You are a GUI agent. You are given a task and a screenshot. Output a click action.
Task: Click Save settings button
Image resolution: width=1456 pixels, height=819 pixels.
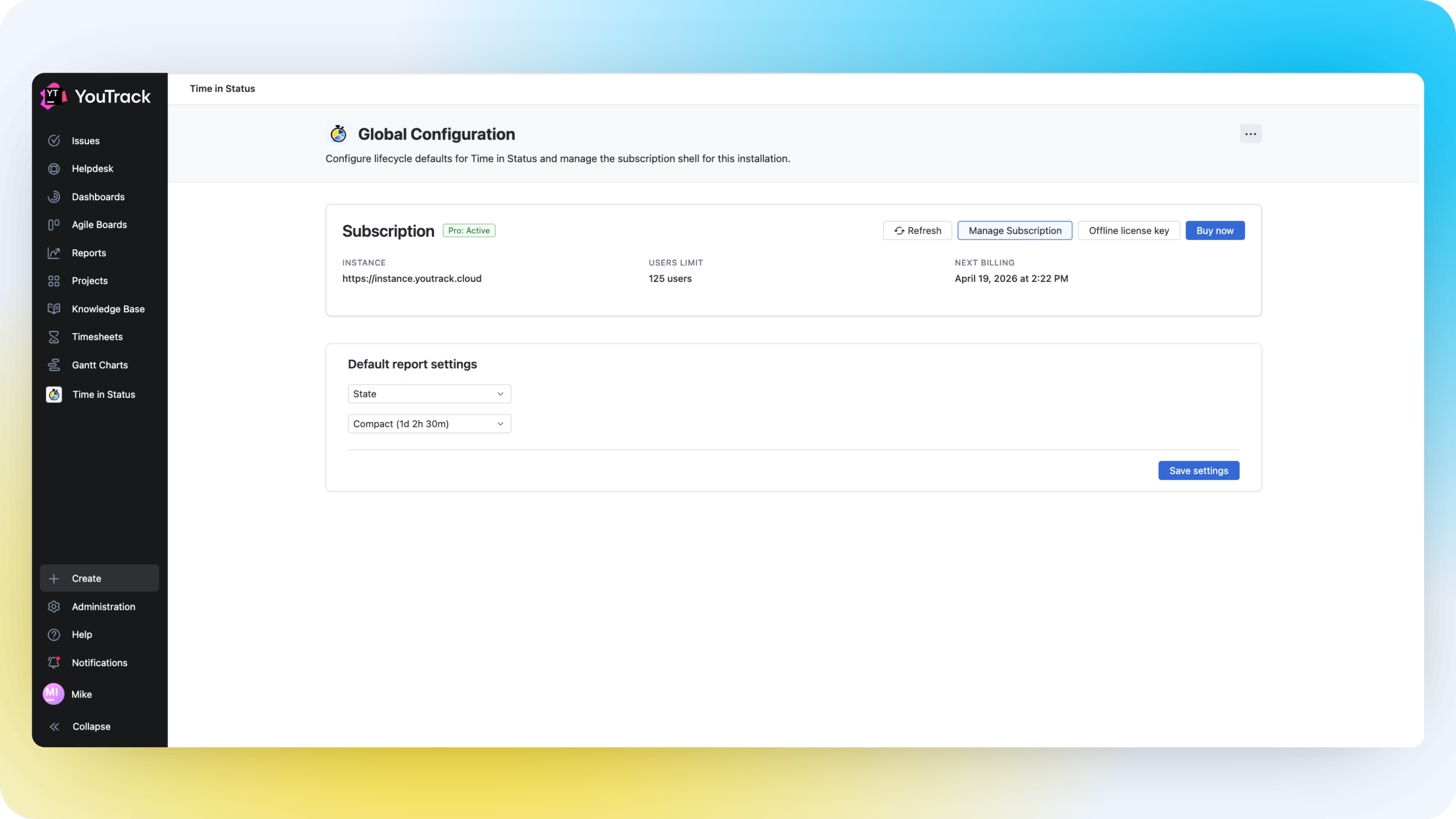(x=1198, y=471)
